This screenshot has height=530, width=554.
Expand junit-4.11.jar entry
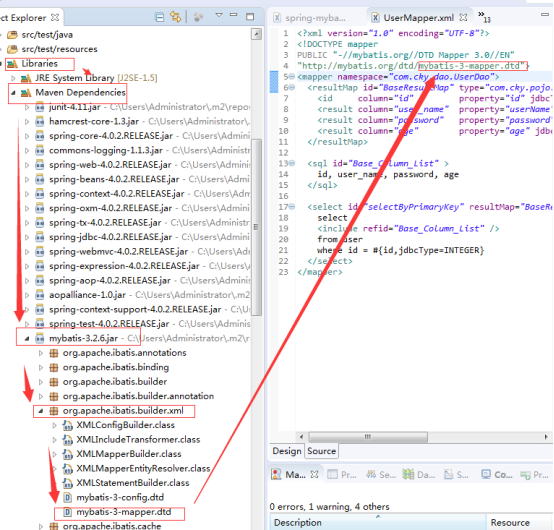click(x=27, y=107)
